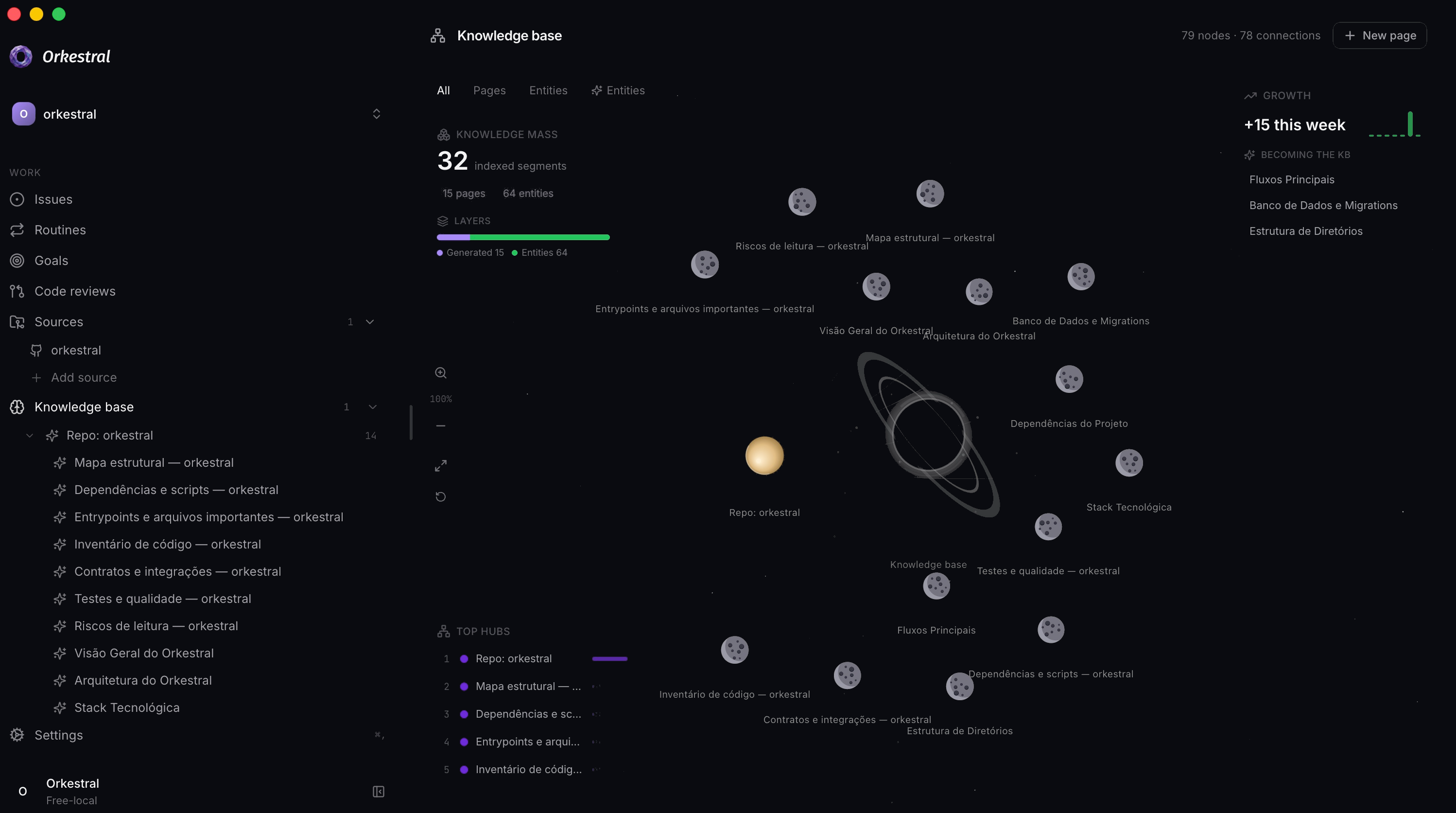Reset the graph view

pyautogui.click(x=440, y=496)
